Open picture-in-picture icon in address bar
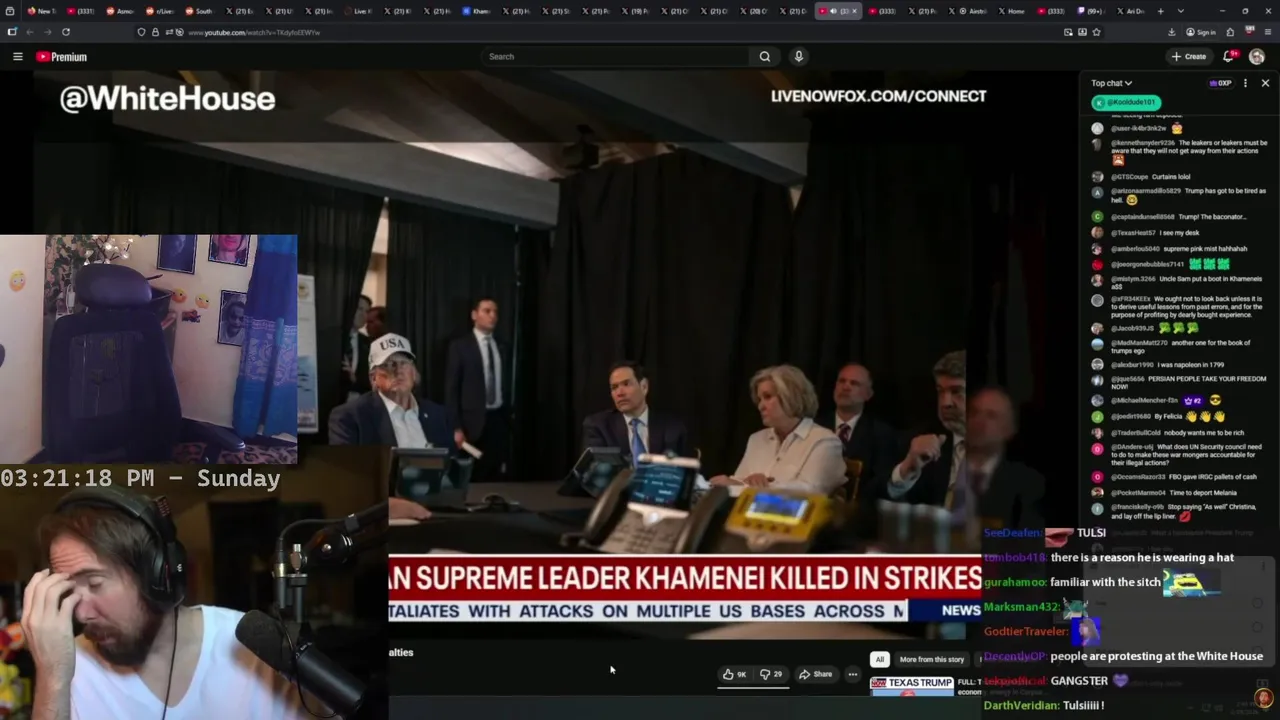This screenshot has height=720, width=1280. tap(1068, 32)
